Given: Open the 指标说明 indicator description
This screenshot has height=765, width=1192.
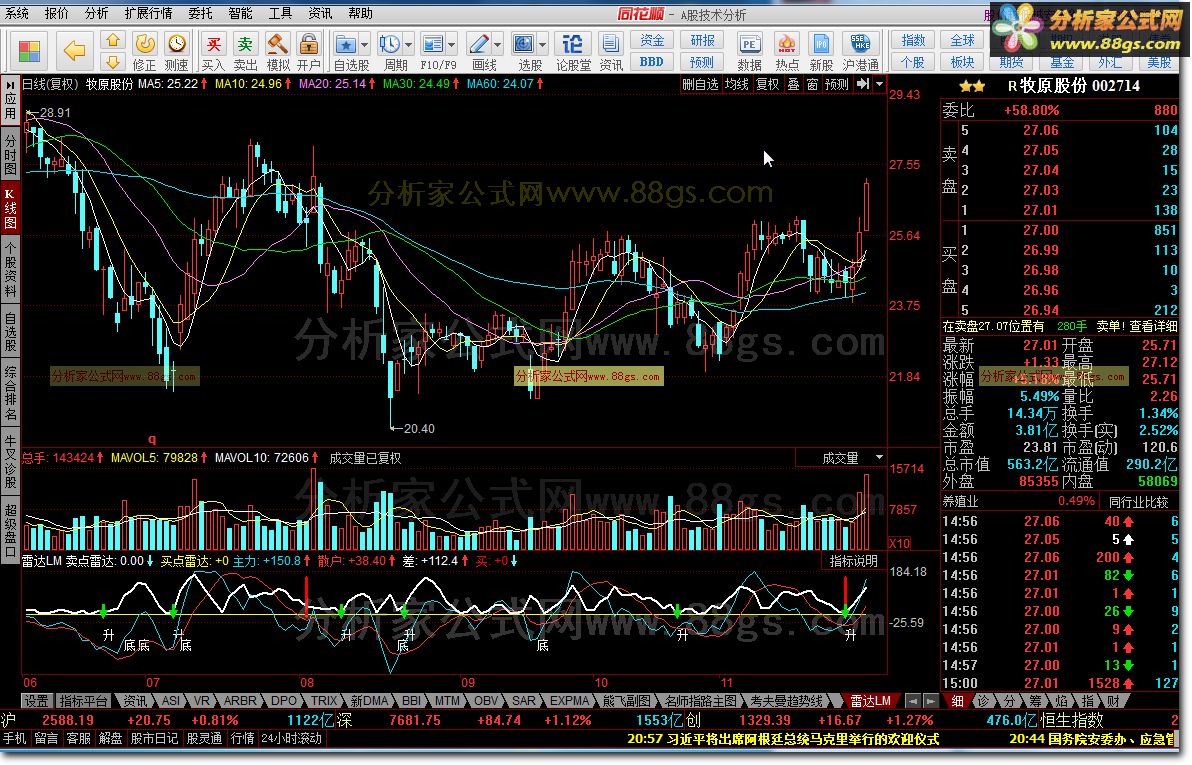Looking at the screenshot, I should 853,561.
